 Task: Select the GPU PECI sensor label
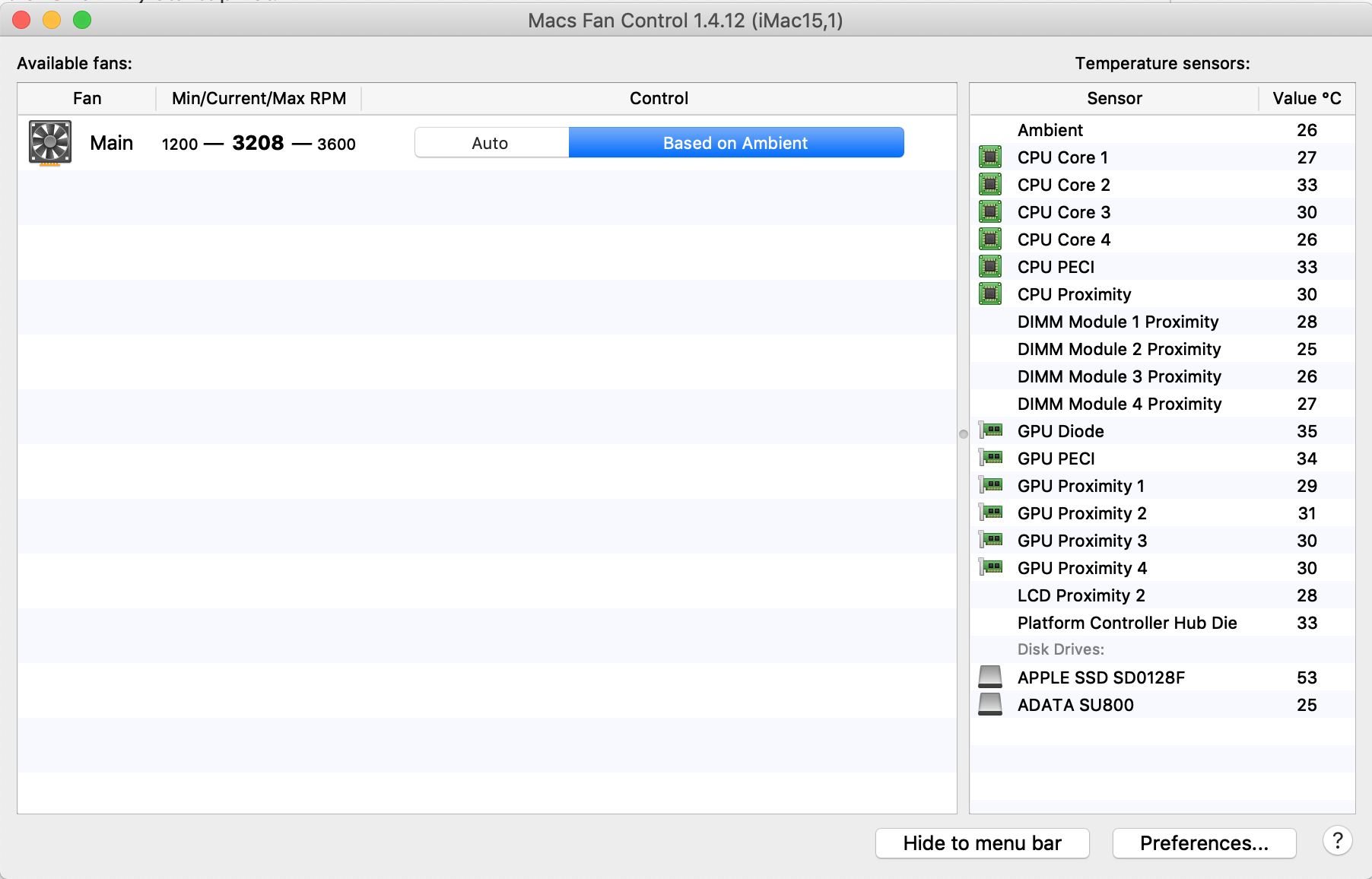[1056, 459]
